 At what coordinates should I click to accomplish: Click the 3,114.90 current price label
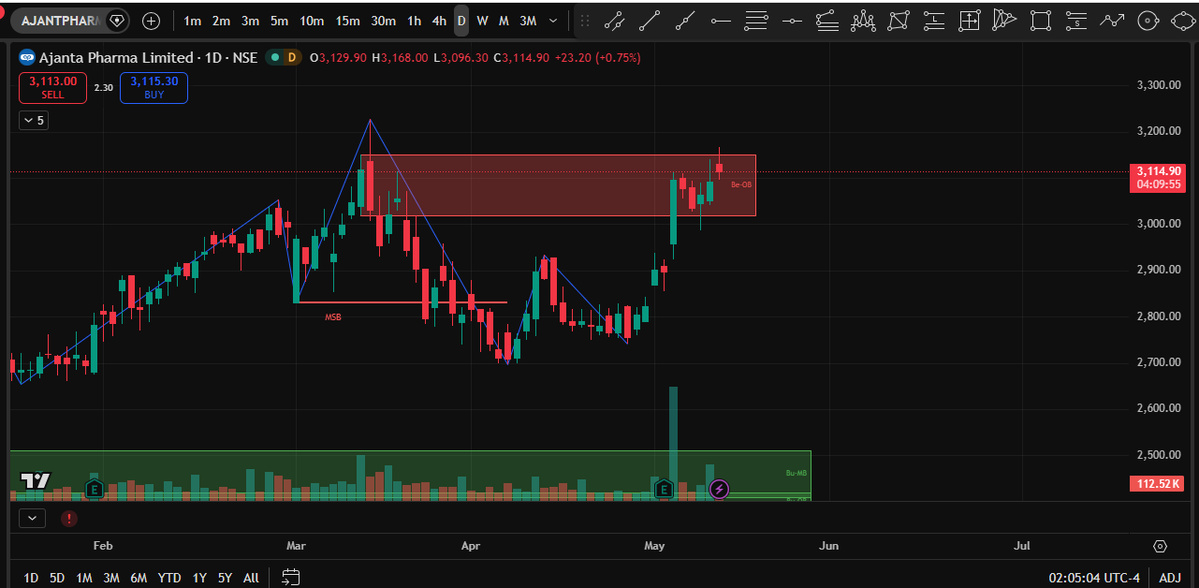click(1156, 177)
